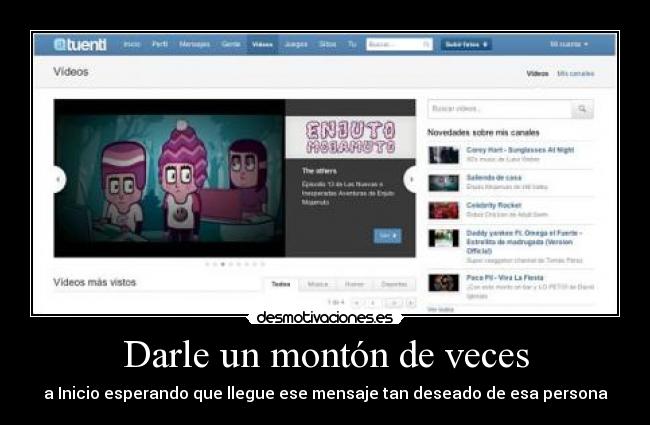Open the Daddy Yankee ft. Omega el Fuerte link

[x=524, y=242]
